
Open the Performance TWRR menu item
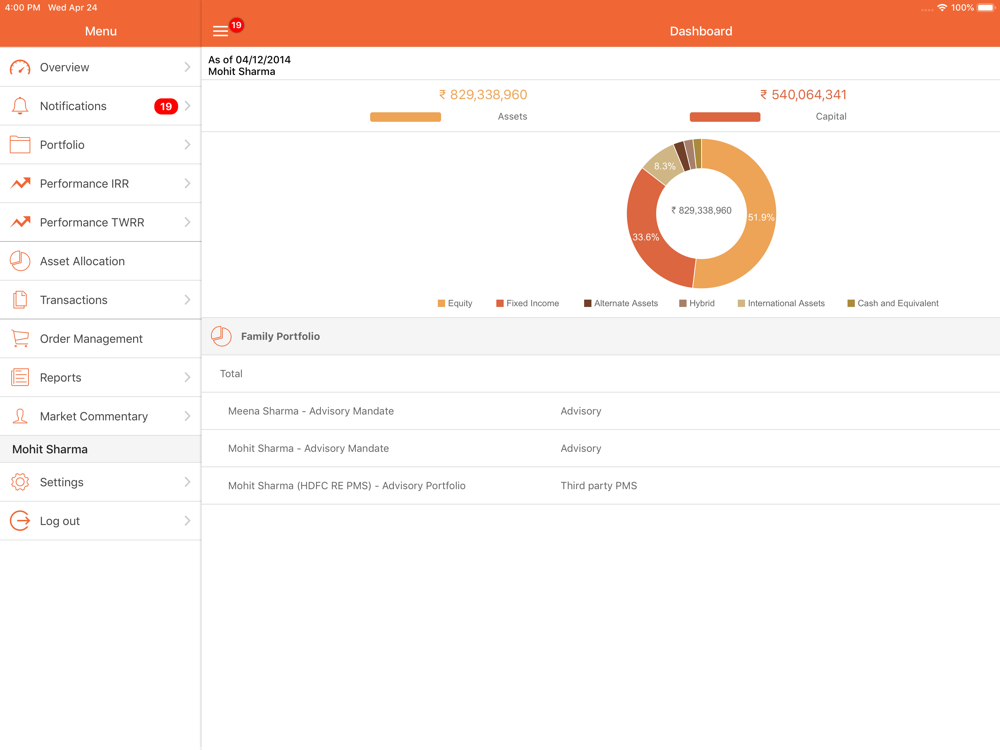pyautogui.click(x=92, y=223)
